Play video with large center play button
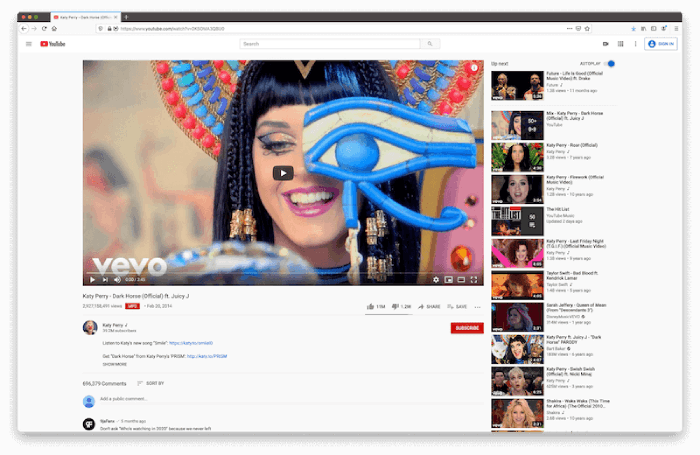The width and height of the screenshot is (700, 455). [283, 173]
